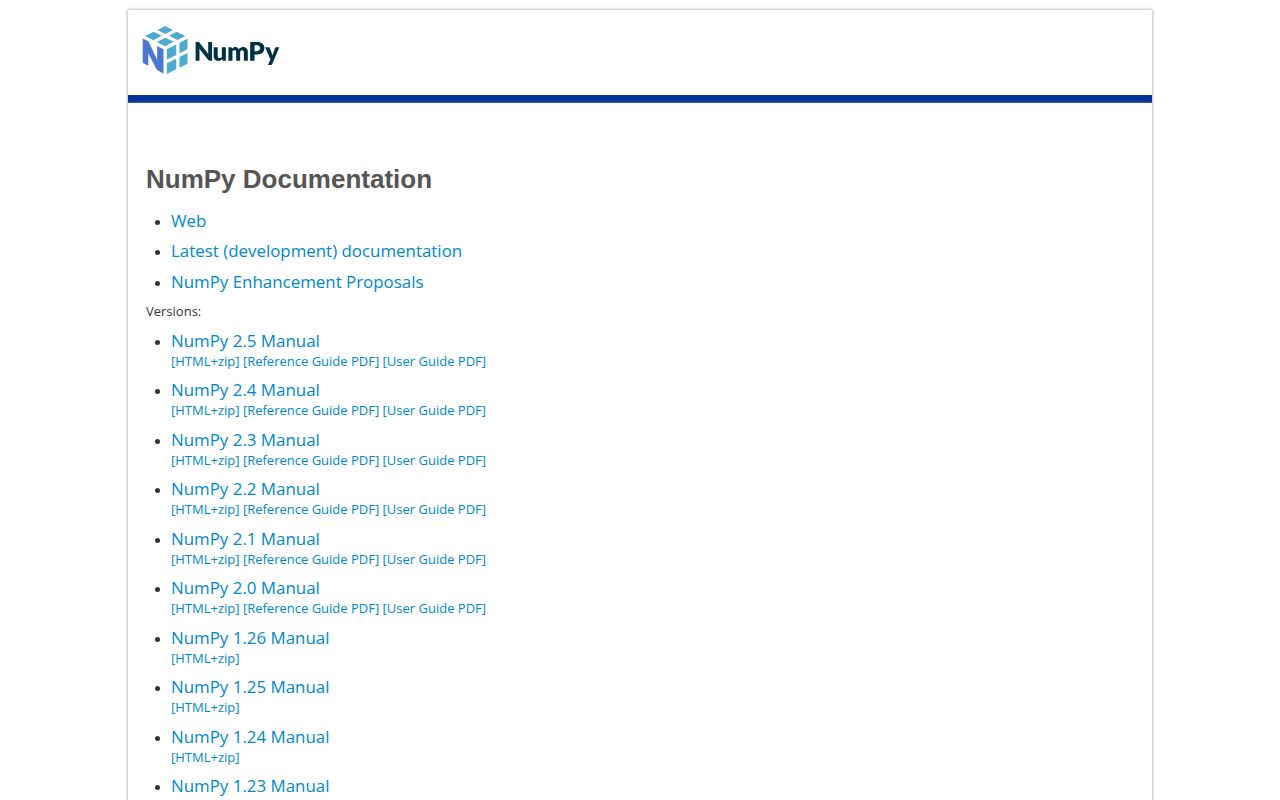Open the NumPy 2.0 Manual
This screenshot has width=1280, height=800.
click(245, 588)
